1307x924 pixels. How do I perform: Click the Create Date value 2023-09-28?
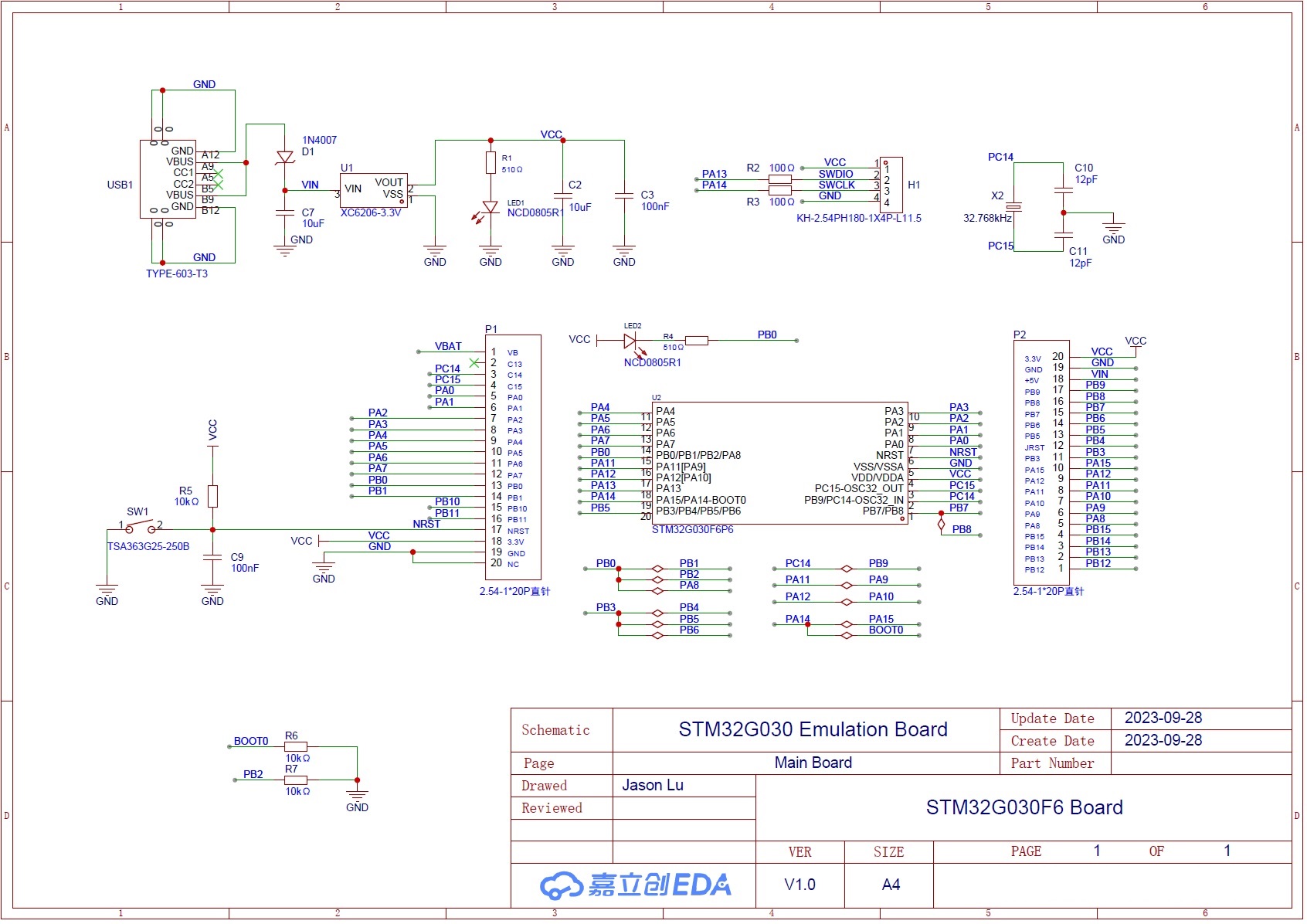coord(1163,741)
